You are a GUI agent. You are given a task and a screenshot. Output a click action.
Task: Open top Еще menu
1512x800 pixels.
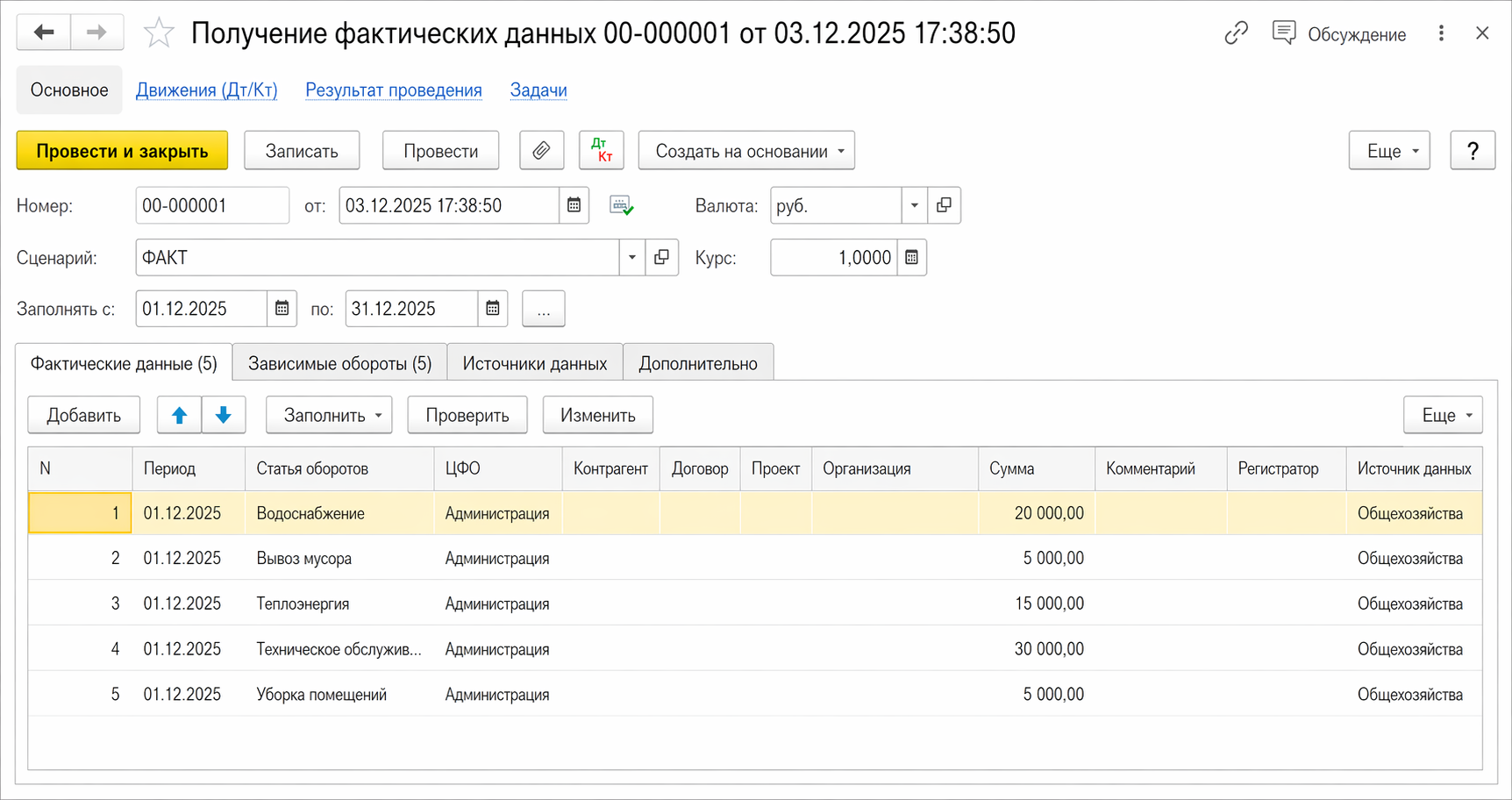coord(1389,151)
